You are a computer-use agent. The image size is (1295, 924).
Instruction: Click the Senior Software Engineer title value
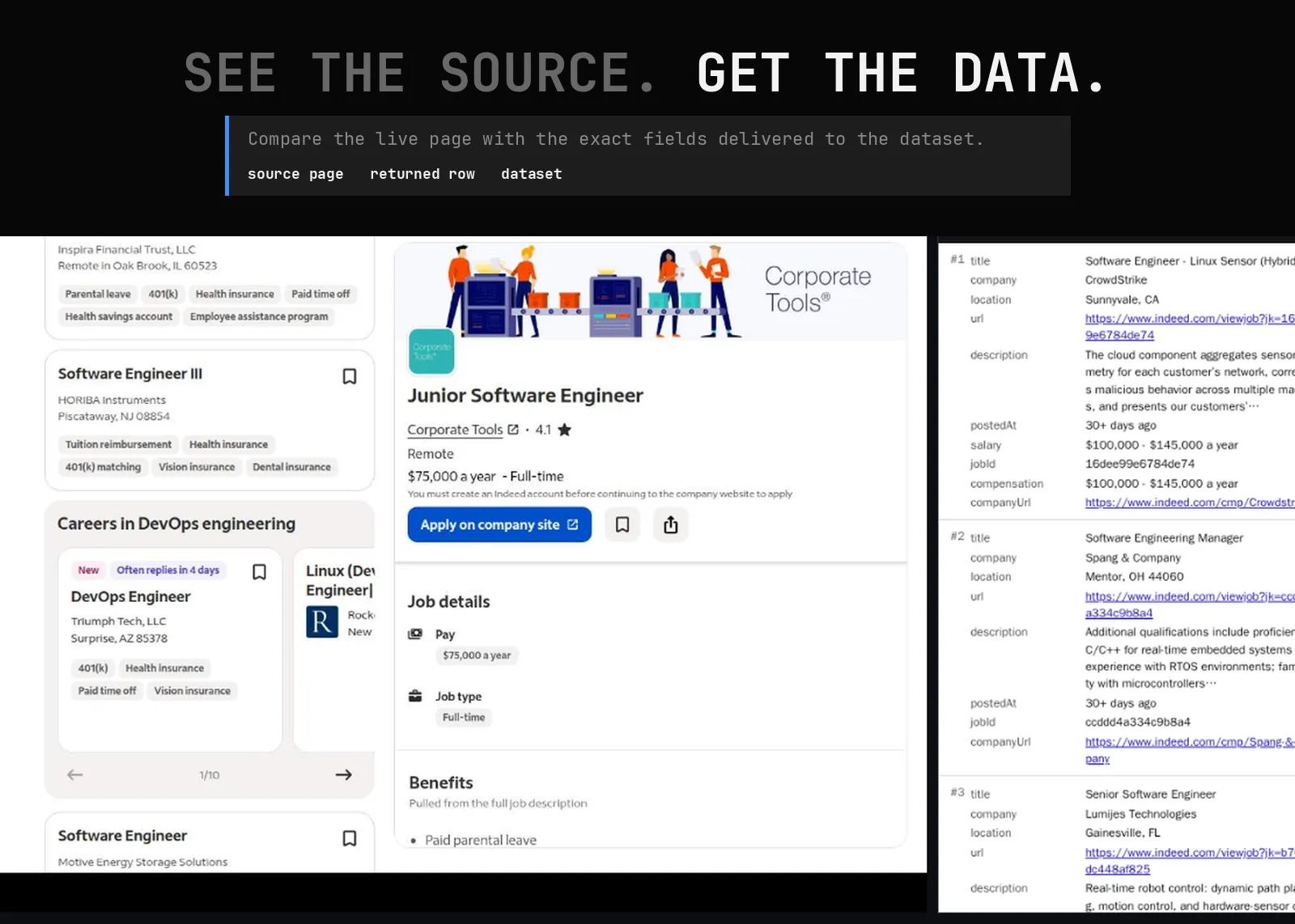[1150, 795]
